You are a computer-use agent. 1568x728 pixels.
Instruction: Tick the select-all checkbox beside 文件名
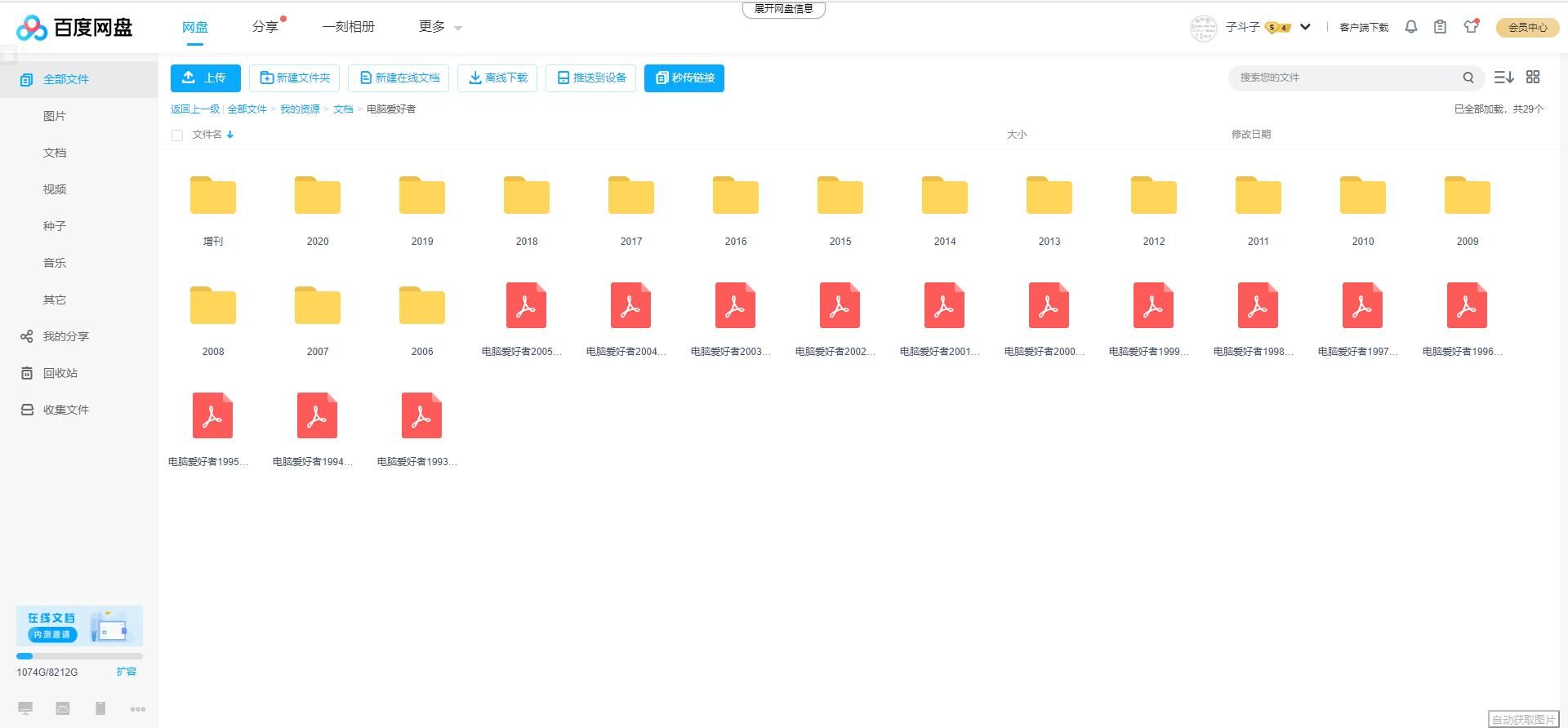pyautogui.click(x=177, y=135)
